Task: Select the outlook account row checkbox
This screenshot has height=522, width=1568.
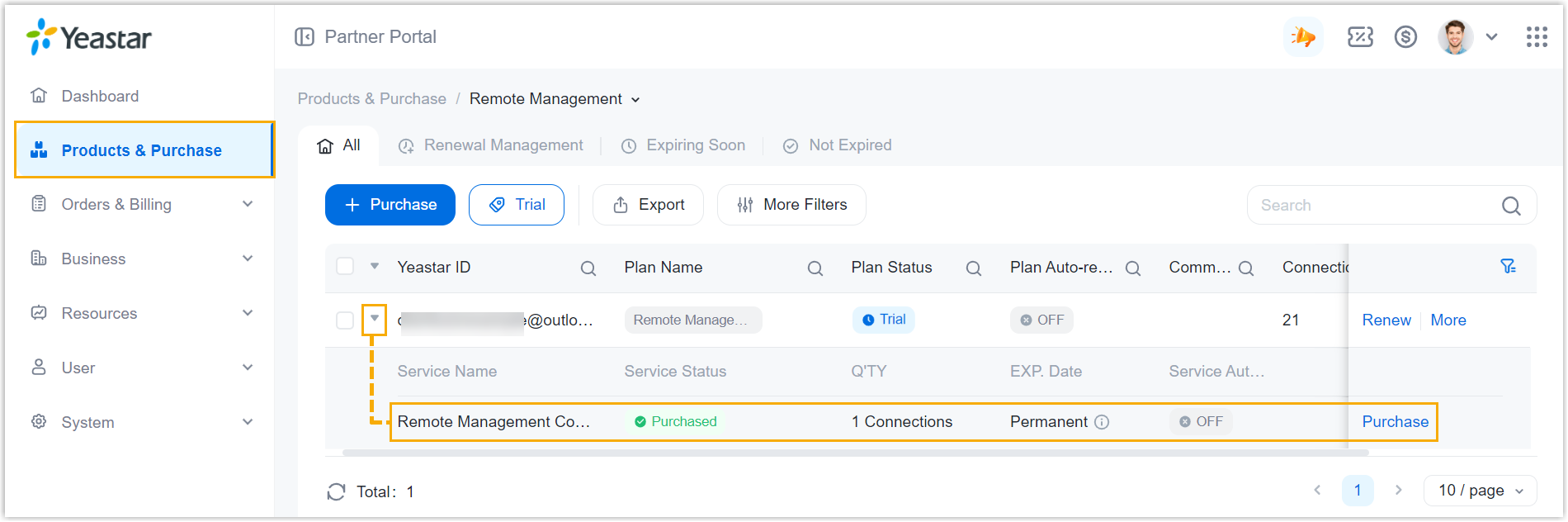Action: [345, 320]
